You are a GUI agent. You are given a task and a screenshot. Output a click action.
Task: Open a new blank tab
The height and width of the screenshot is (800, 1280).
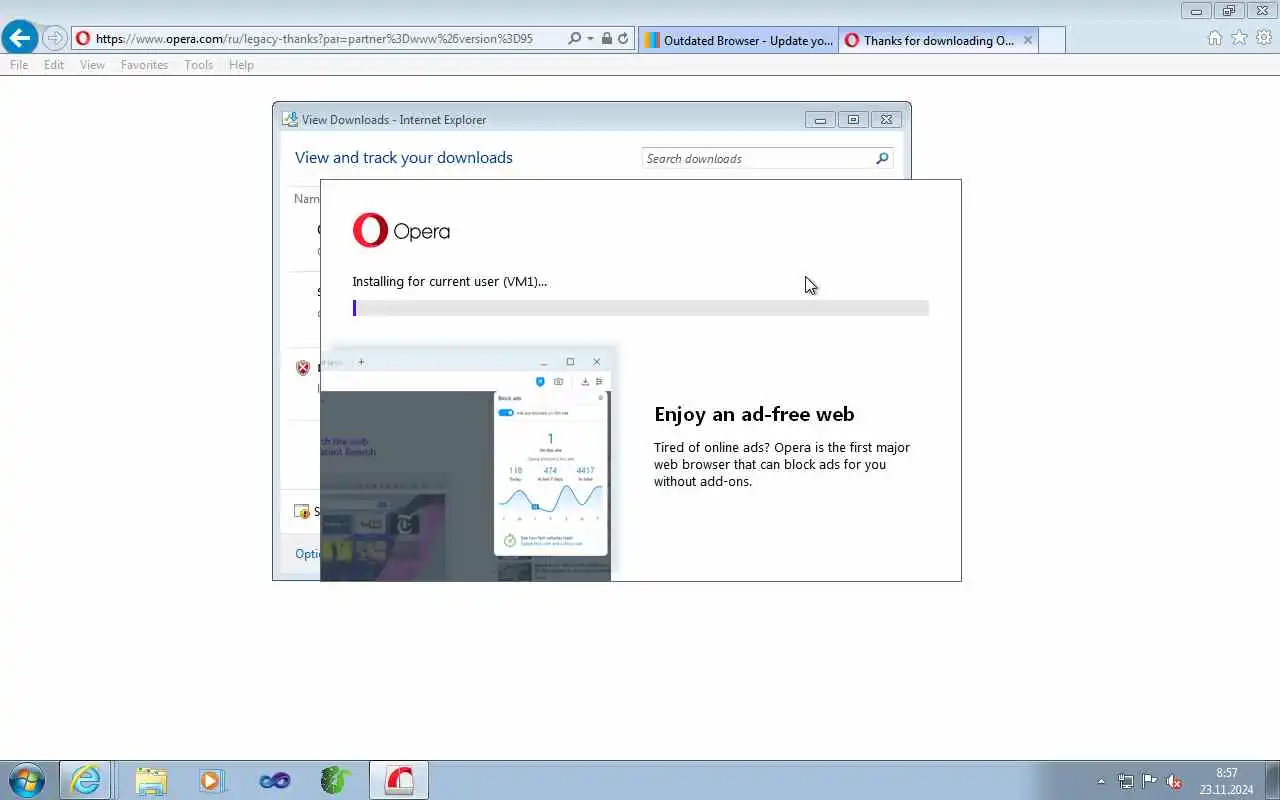1052,40
